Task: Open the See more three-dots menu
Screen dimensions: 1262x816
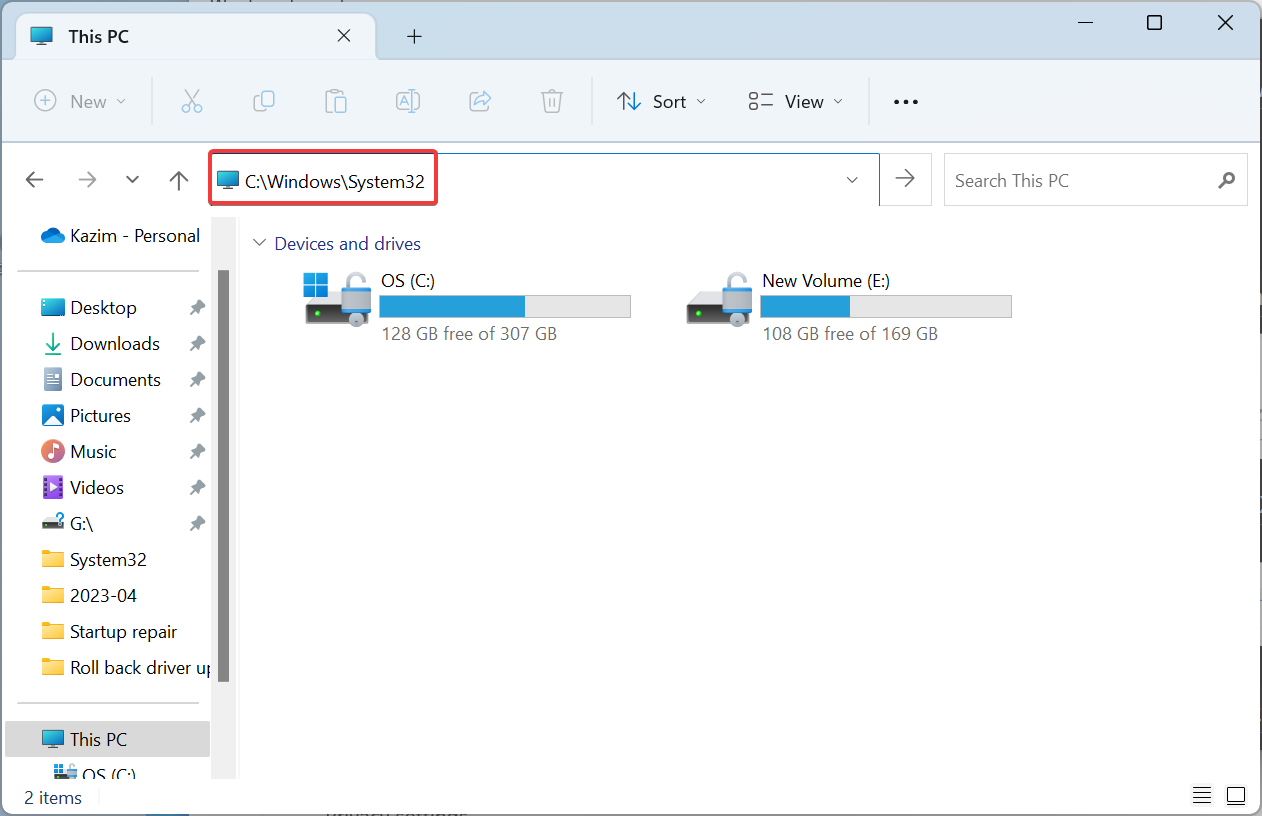Action: tap(905, 102)
